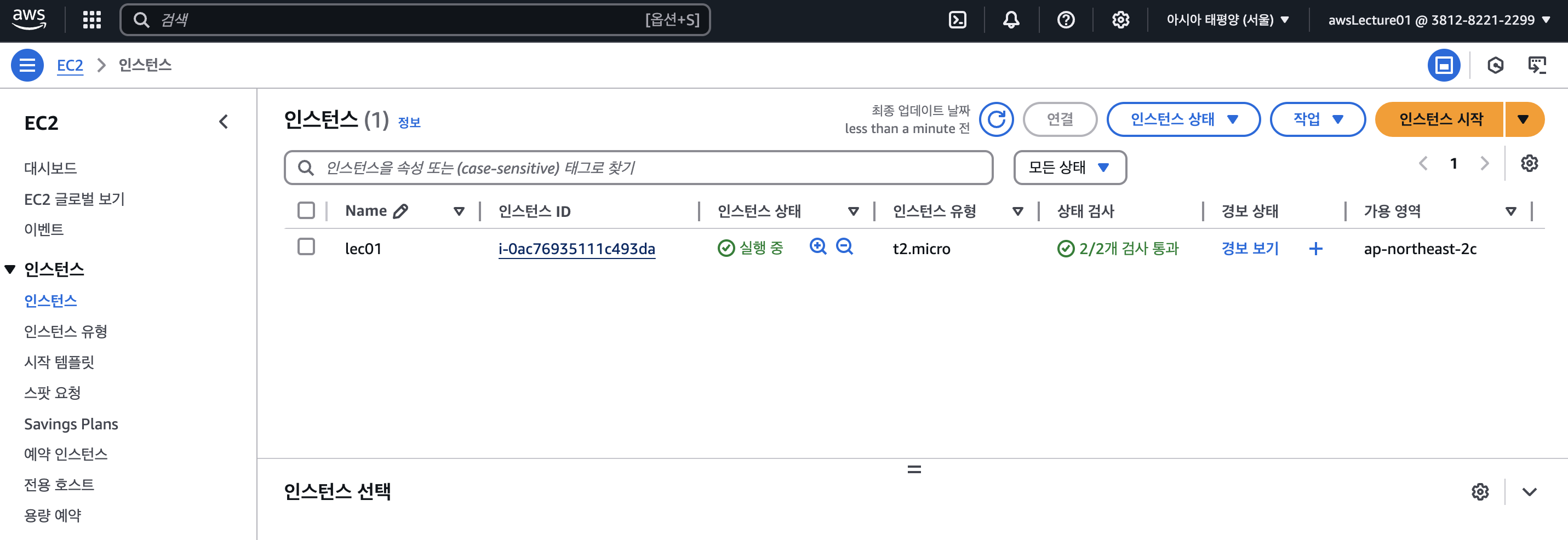Click the 경보 보기 link
This screenshot has width=1568, height=540.
tap(1250, 249)
